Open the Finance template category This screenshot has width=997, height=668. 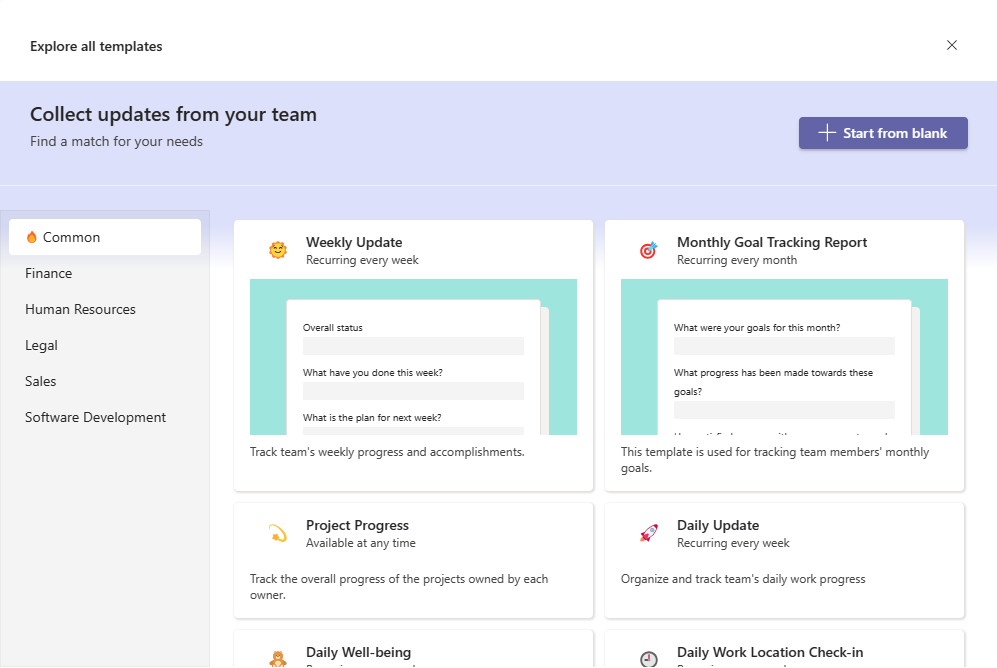click(49, 273)
